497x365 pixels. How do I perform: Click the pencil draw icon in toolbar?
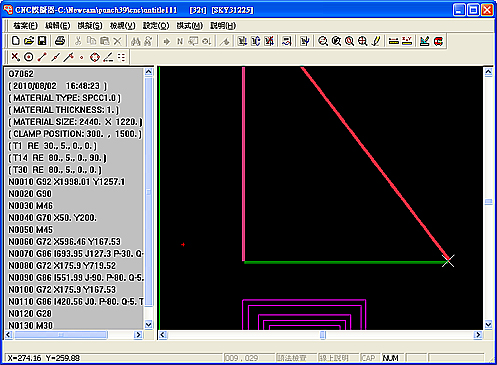click(x=376, y=41)
